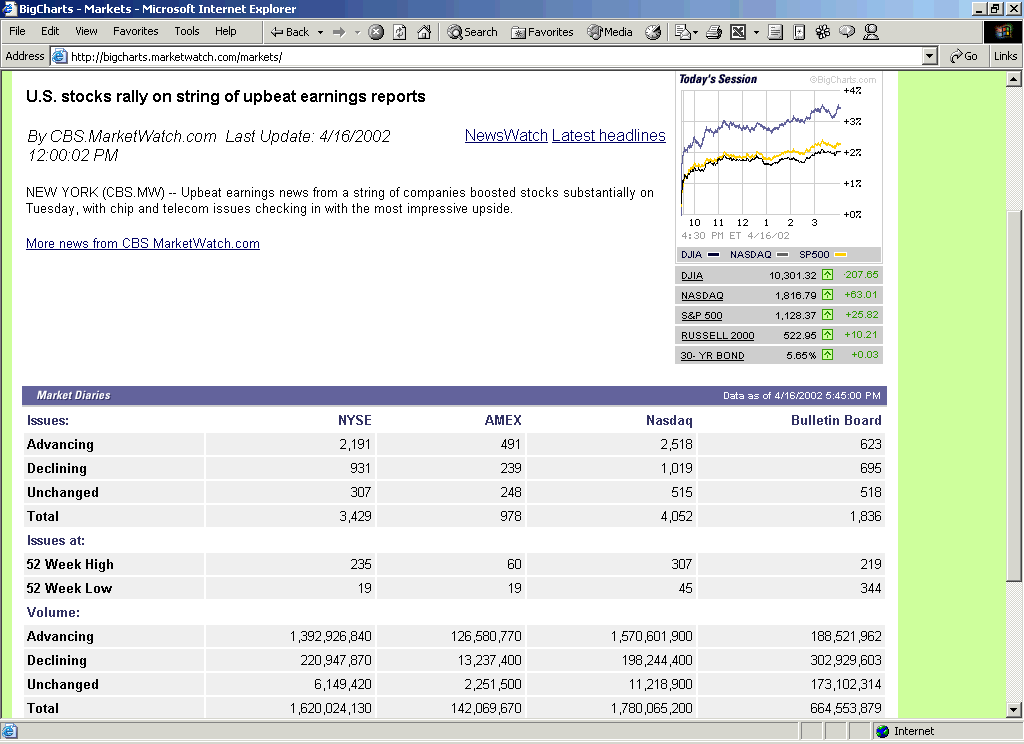Screen dimensions: 1024x744
Task: Expand the Mail button dropdown arrow
Action: pyautogui.click(x=696, y=32)
